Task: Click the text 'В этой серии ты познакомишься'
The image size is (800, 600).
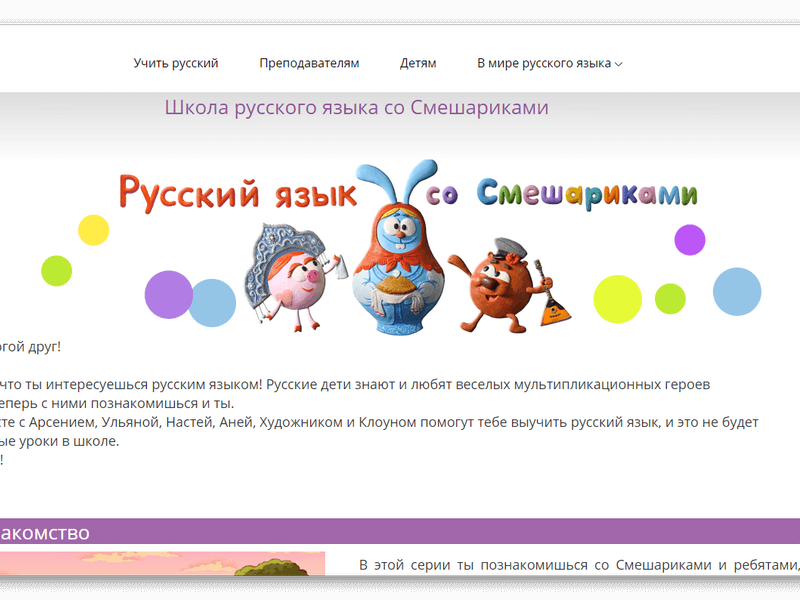Action: point(474,565)
